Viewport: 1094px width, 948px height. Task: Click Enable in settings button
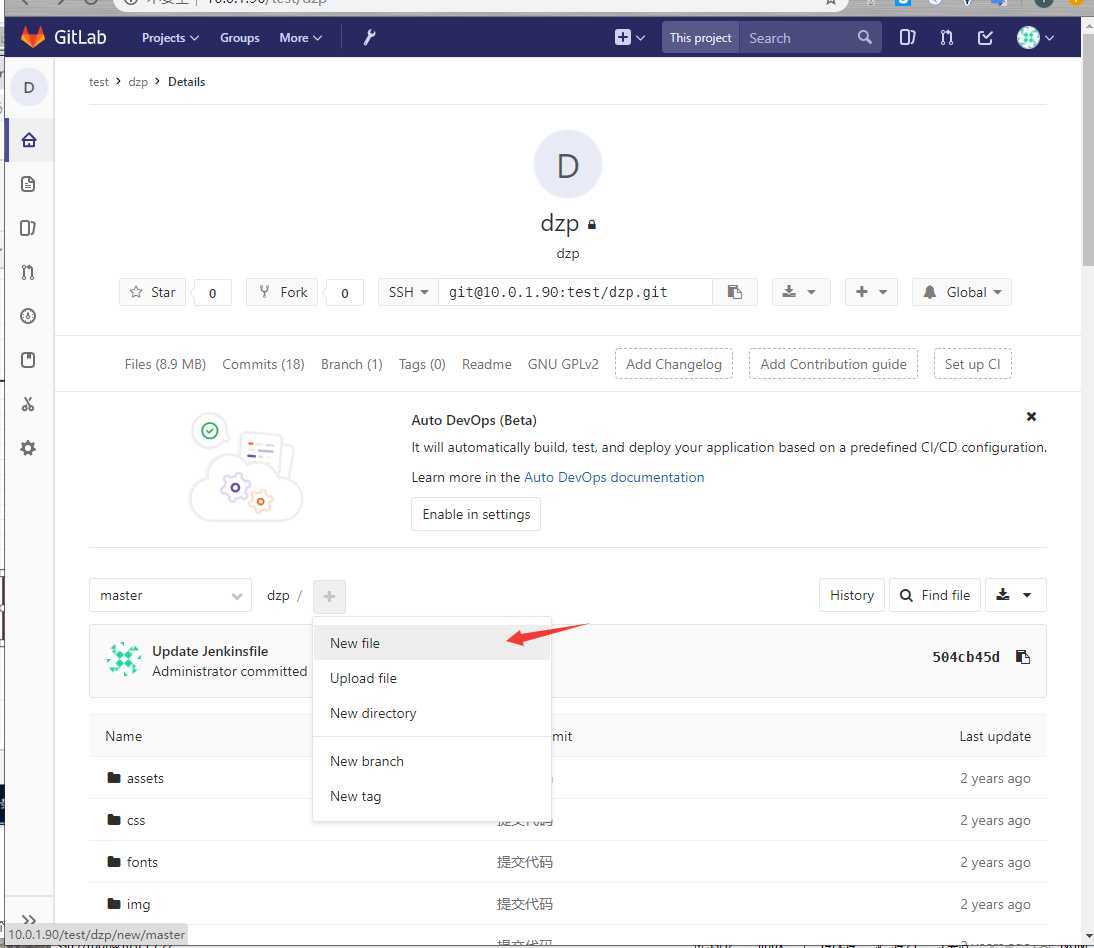pyautogui.click(x=476, y=514)
